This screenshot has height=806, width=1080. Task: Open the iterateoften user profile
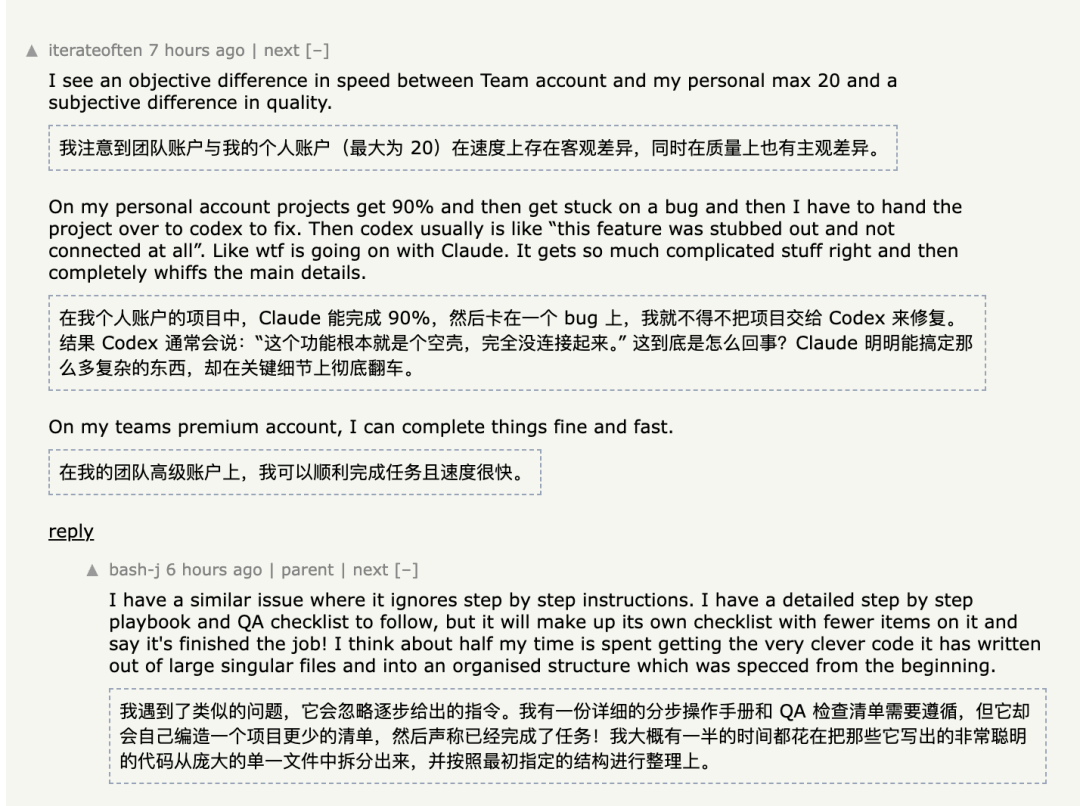click(x=95, y=50)
